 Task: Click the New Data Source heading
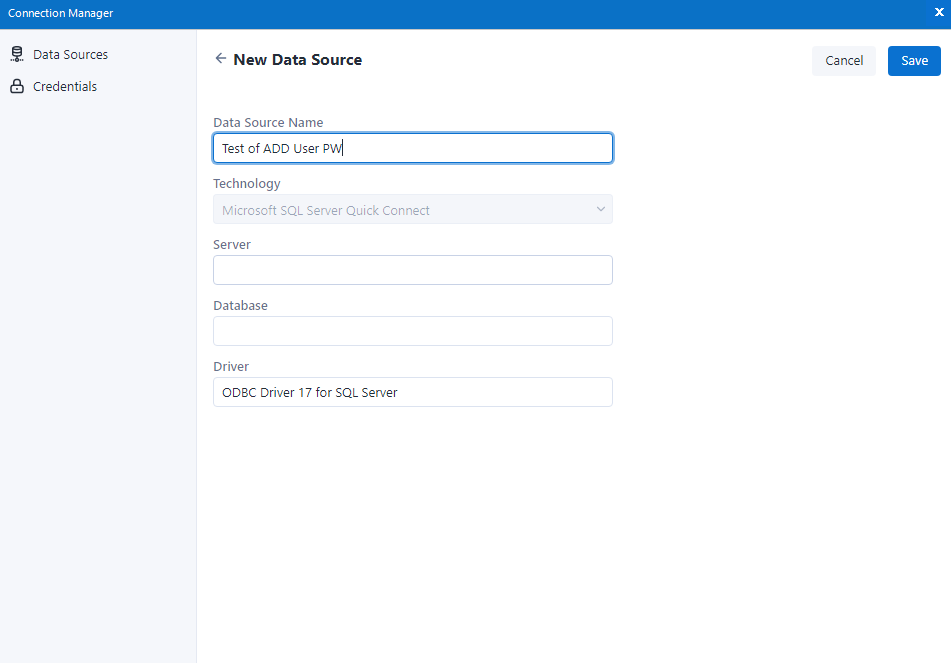click(296, 59)
